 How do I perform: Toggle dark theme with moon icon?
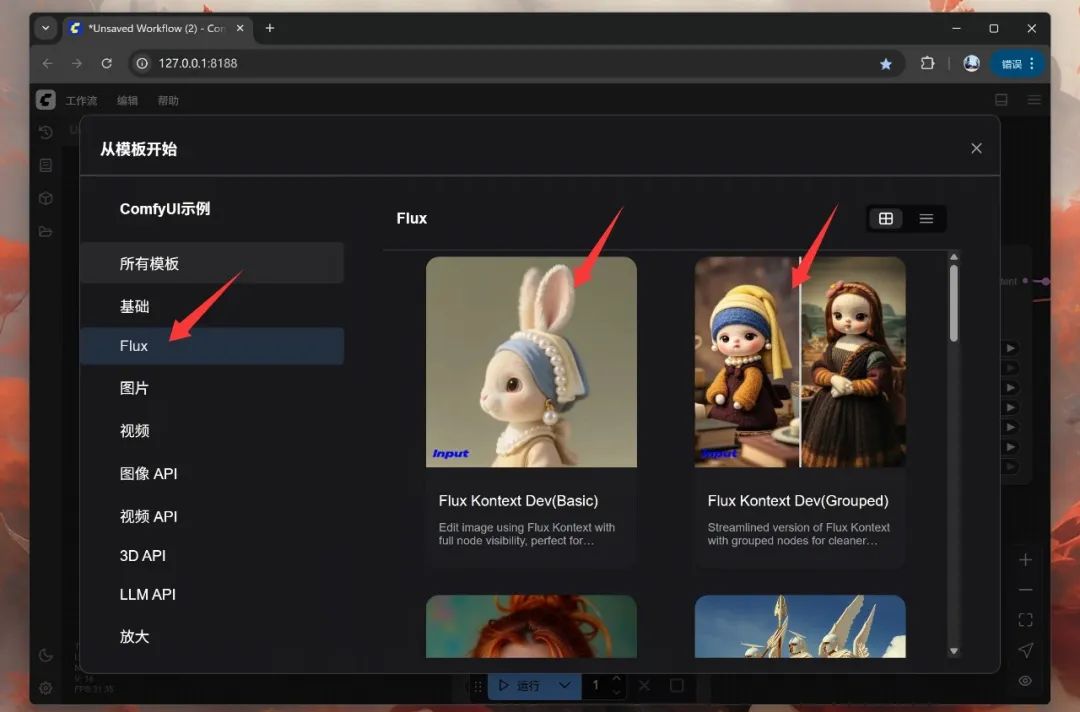point(45,656)
